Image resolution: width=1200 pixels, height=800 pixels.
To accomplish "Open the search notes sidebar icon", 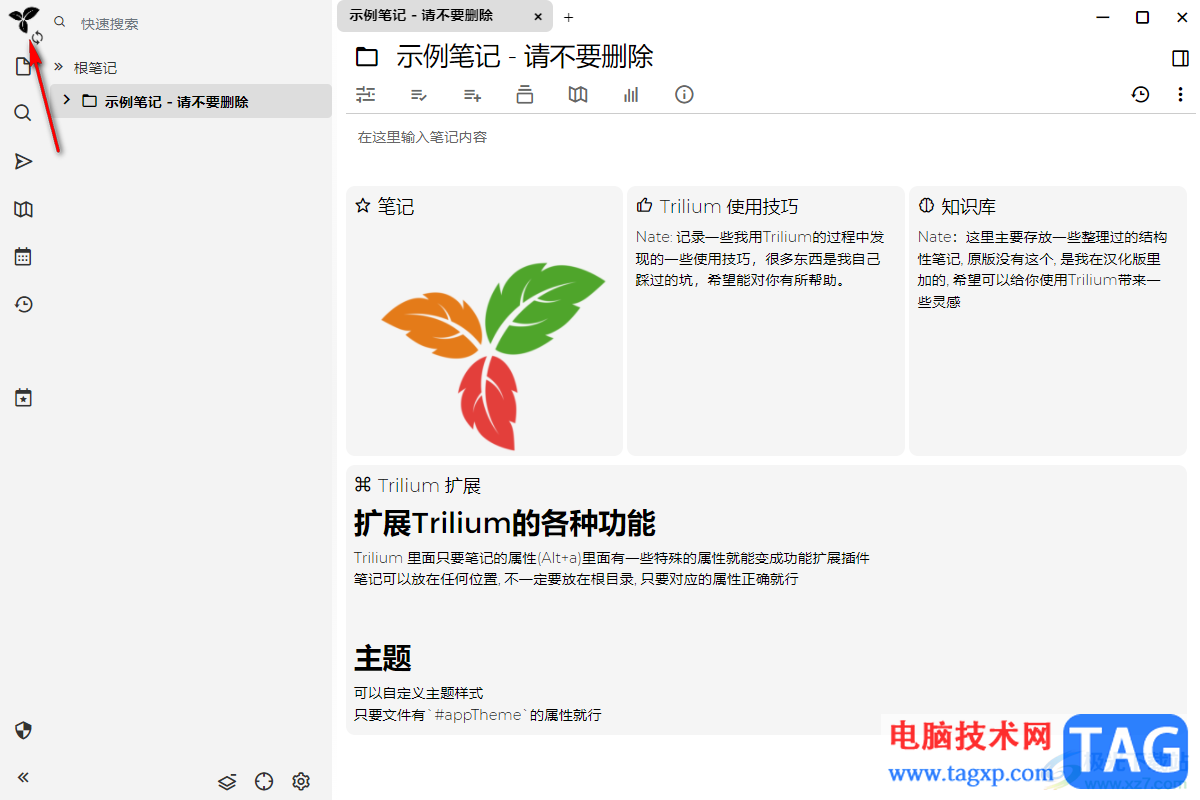I will [23, 113].
